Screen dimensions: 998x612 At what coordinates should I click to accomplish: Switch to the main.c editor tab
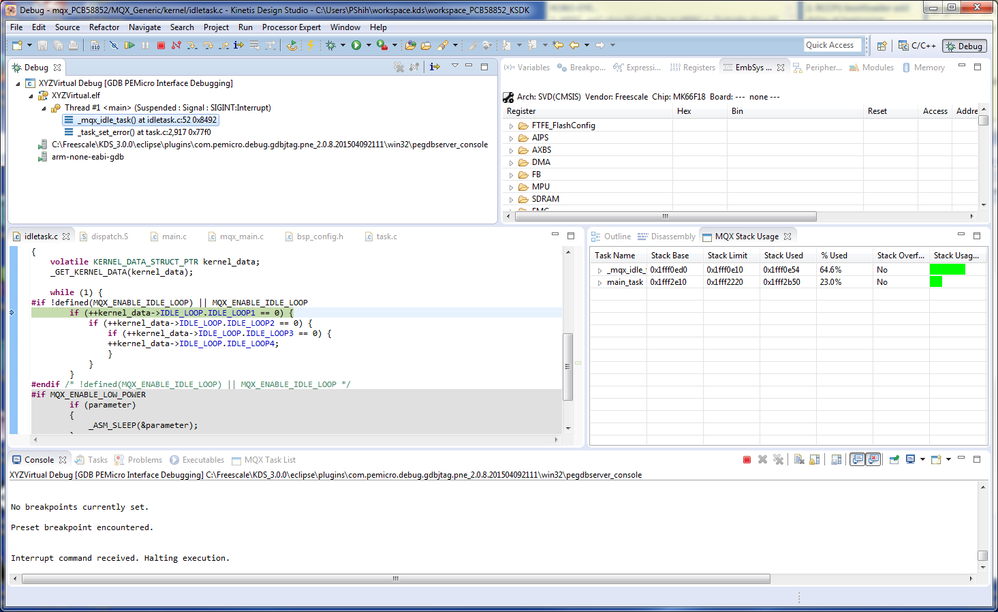(x=169, y=237)
